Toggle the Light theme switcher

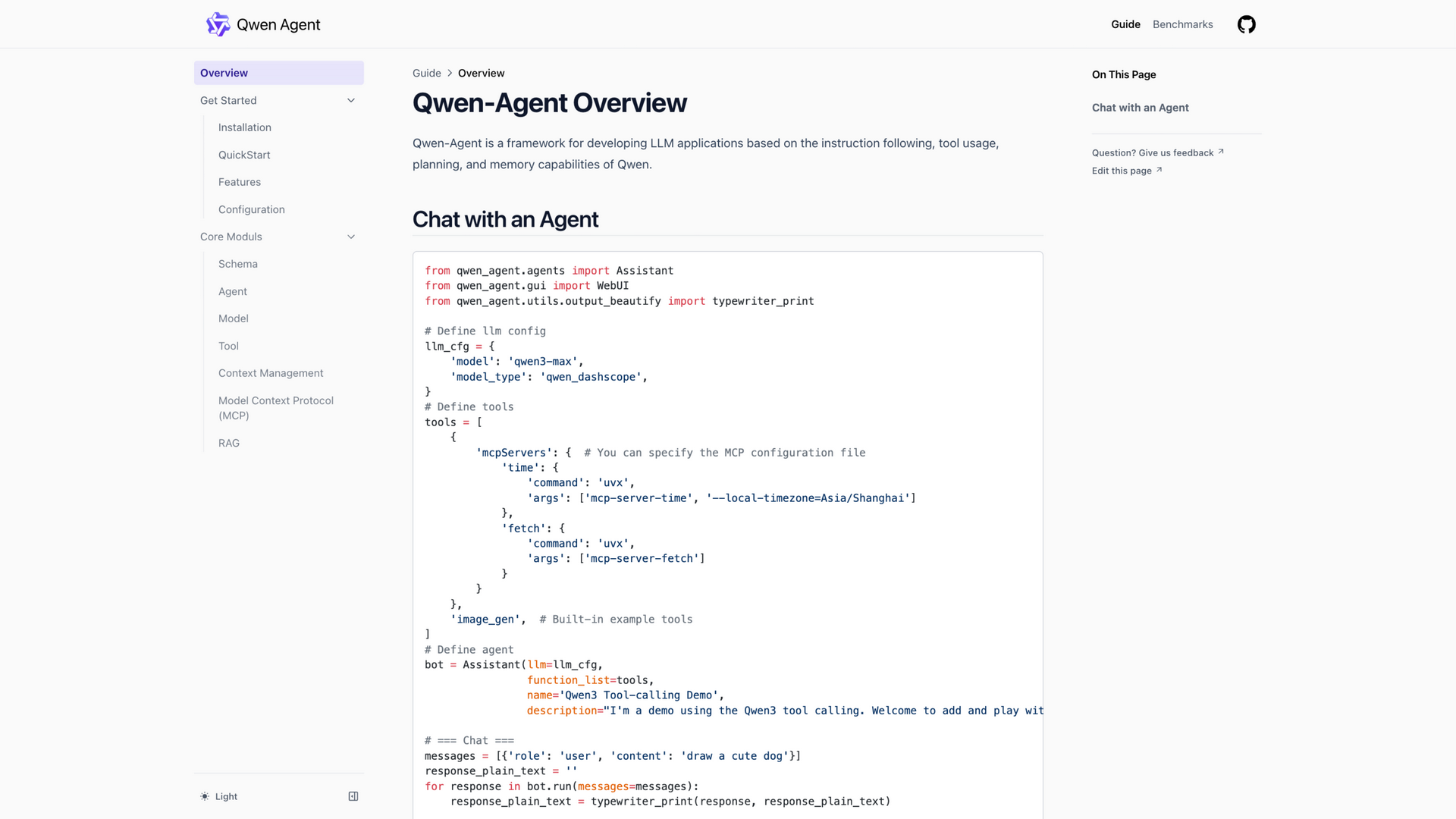(218, 796)
